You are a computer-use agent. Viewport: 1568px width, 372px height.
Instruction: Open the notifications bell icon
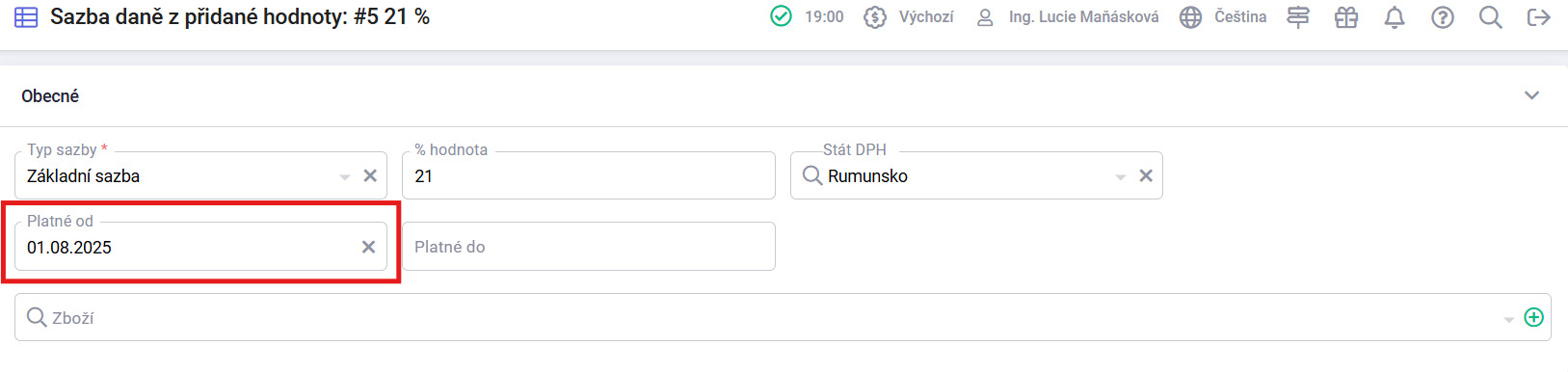click(1394, 17)
